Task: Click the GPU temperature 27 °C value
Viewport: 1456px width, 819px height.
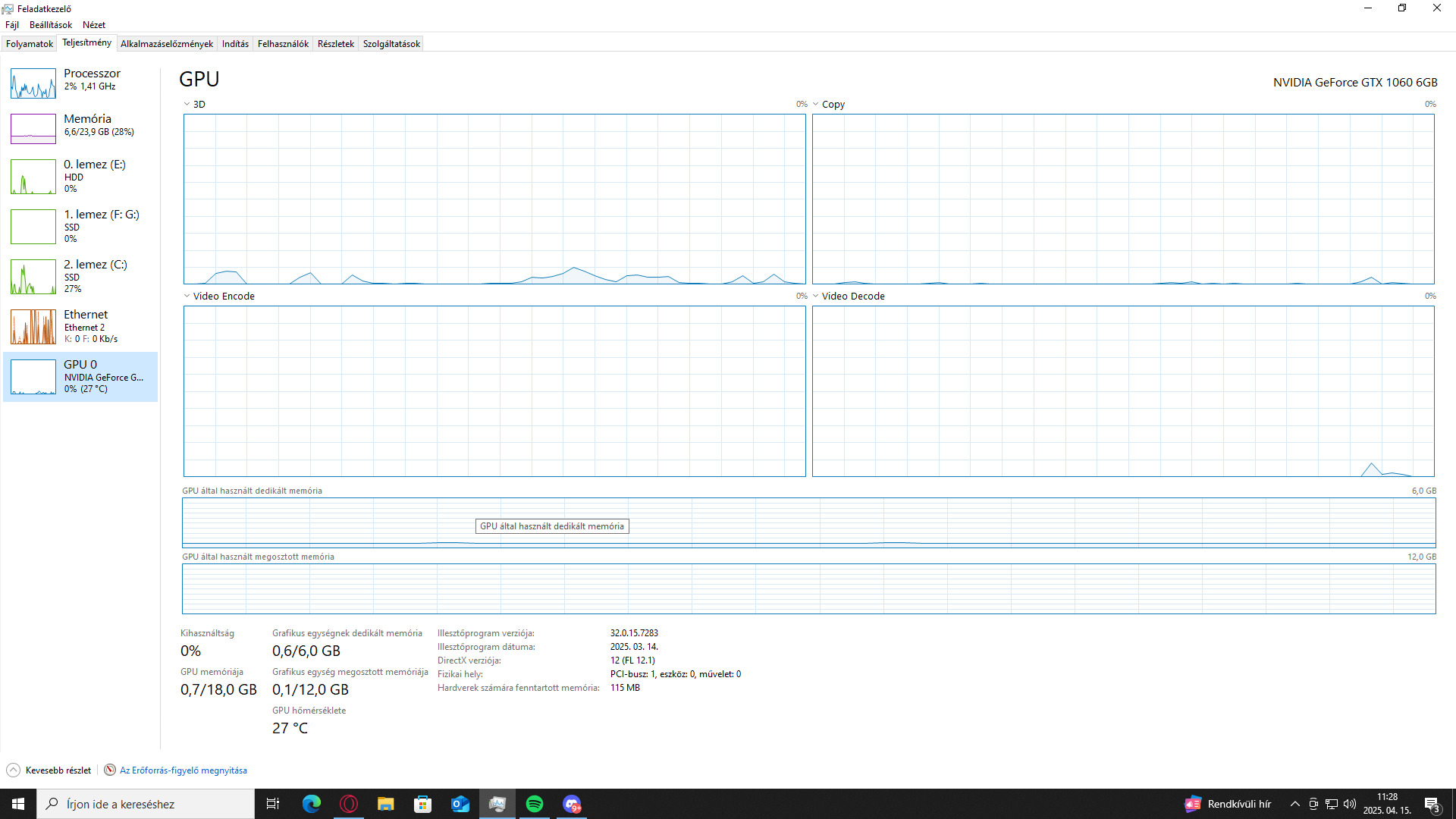Action: tap(290, 728)
